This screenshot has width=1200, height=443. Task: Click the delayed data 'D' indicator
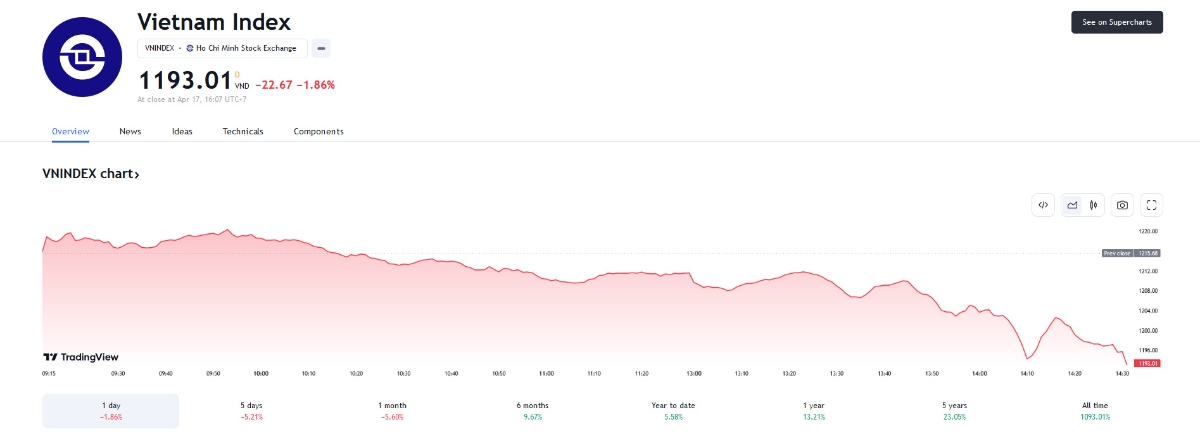[x=237, y=73]
